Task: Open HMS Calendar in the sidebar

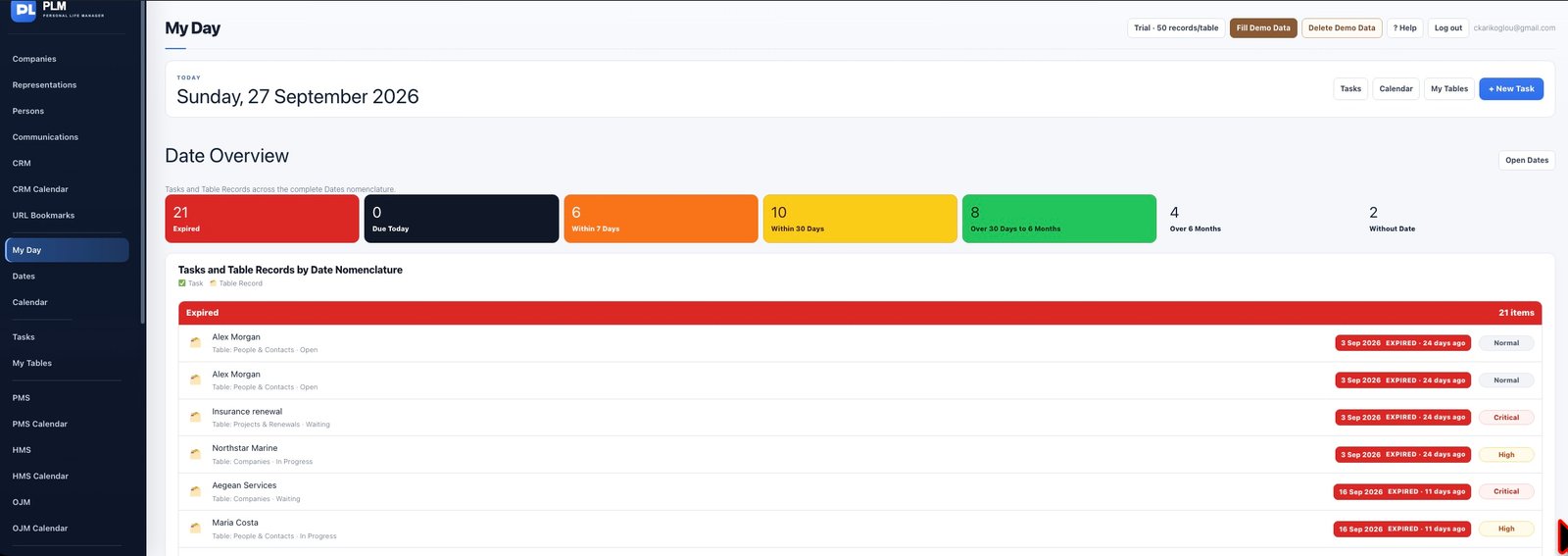Action: (40, 476)
